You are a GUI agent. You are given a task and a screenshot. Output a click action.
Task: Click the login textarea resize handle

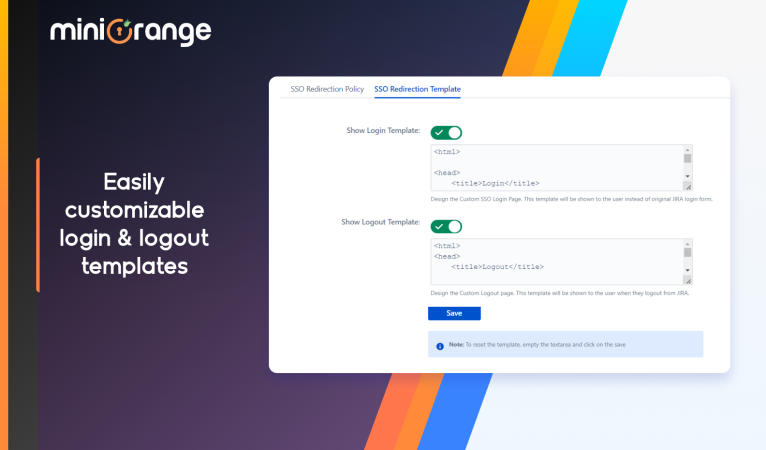688,187
